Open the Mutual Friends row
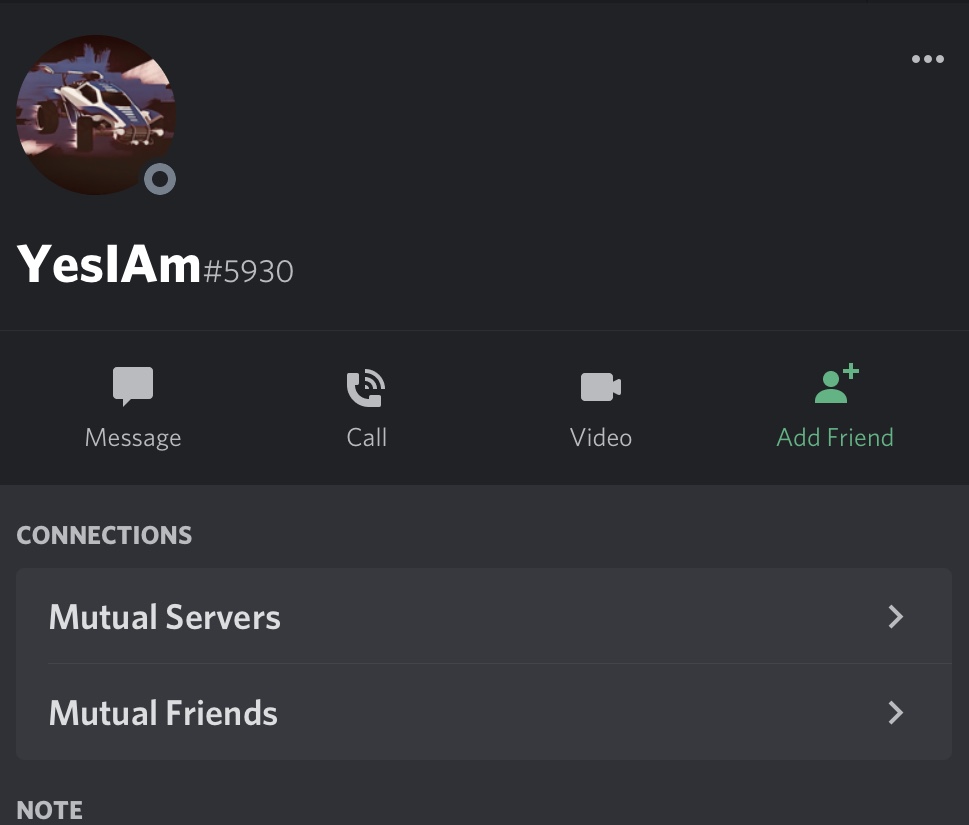 (x=484, y=713)
